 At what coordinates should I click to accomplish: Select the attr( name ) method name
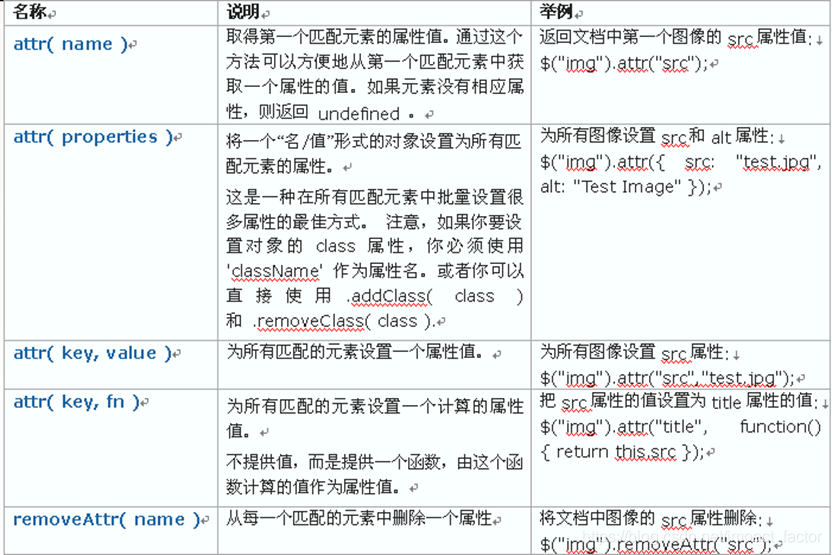click(x=71, y=44)
